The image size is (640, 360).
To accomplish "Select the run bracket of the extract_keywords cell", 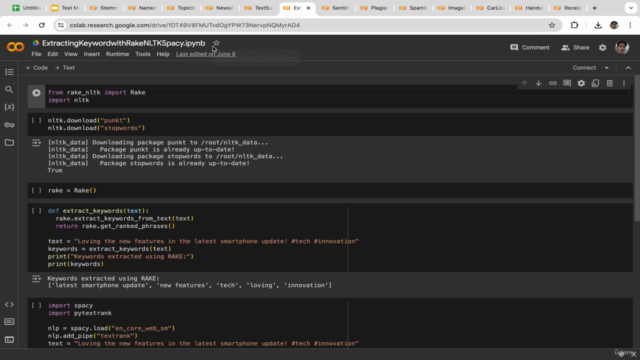I will click(x=36, y=211).
